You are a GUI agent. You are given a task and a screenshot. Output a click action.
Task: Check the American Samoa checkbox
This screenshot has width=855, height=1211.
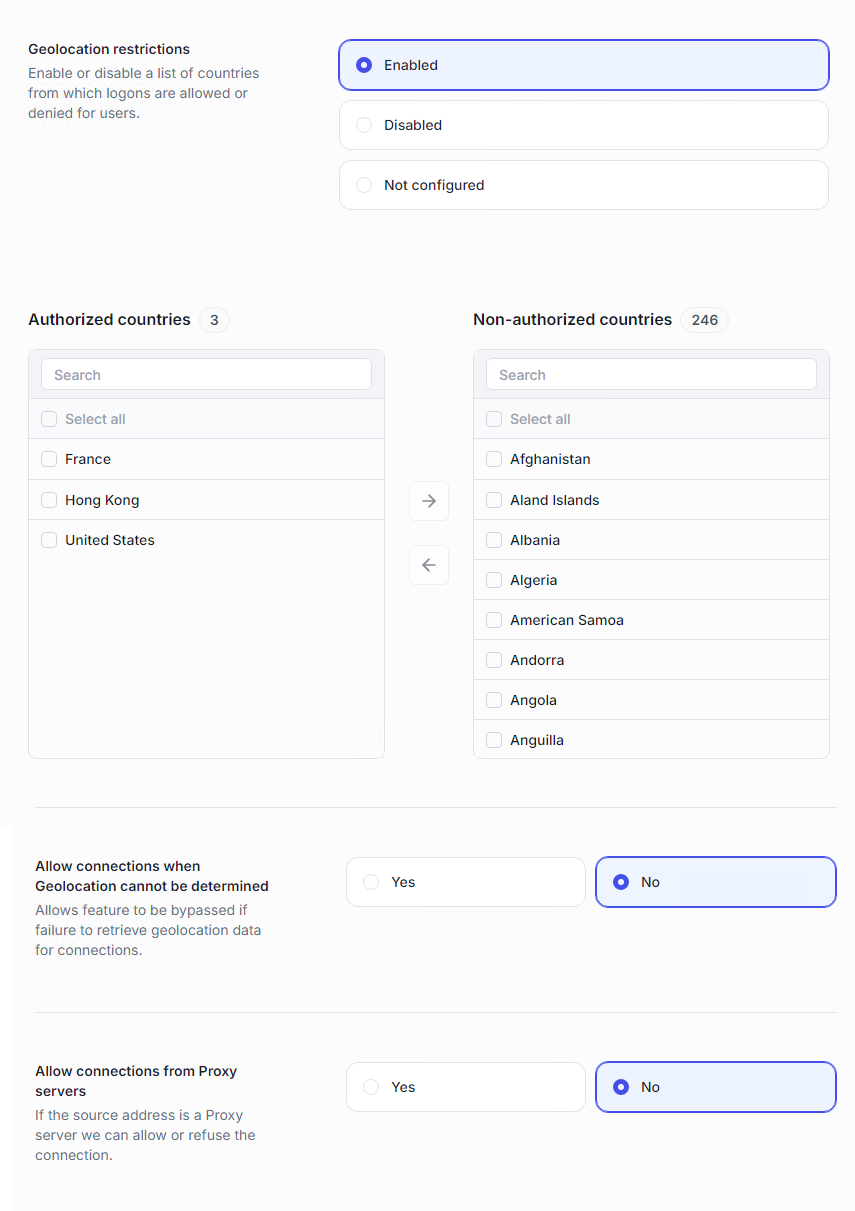tap(494, 620)
